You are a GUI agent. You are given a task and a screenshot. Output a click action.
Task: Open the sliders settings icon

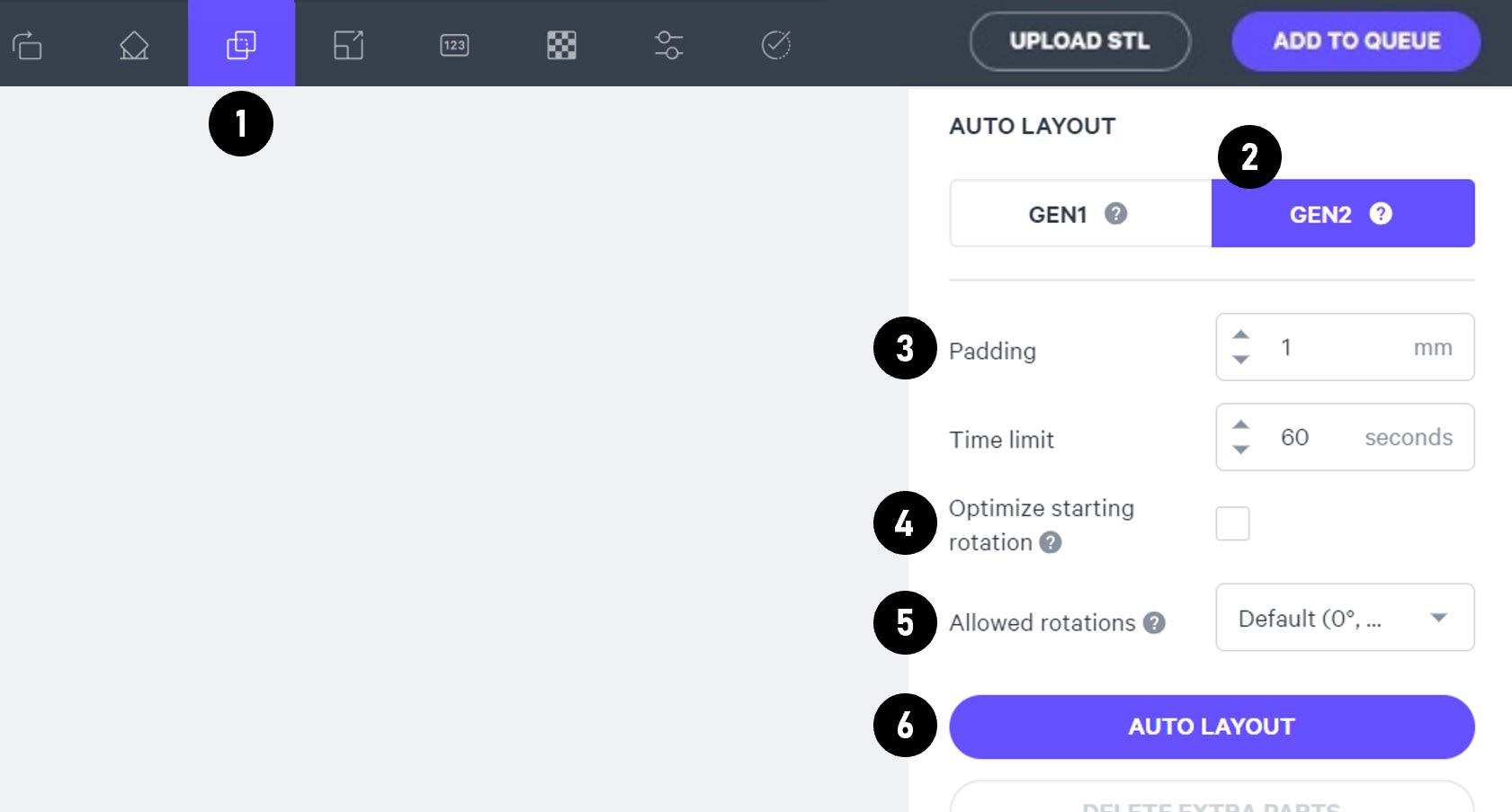pos(668,44)
